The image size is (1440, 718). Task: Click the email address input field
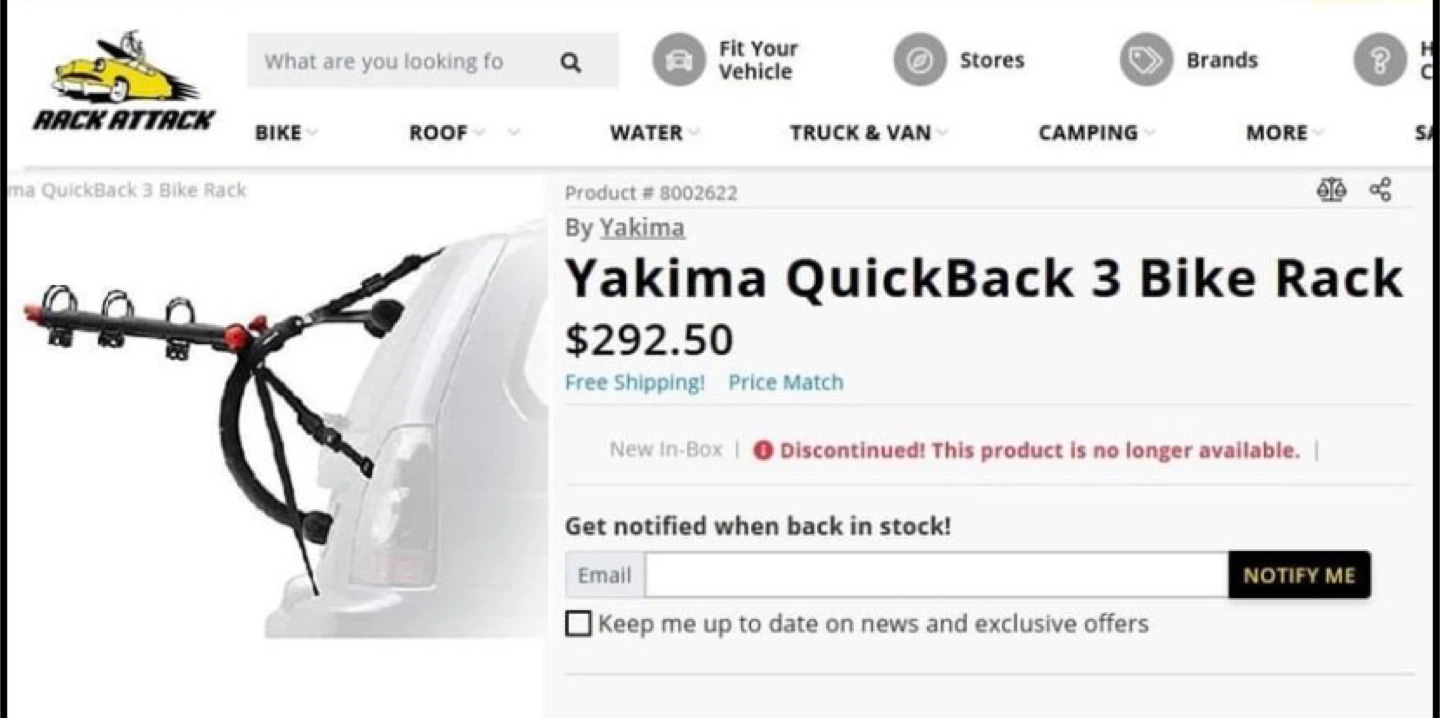(x=936, y=575)
